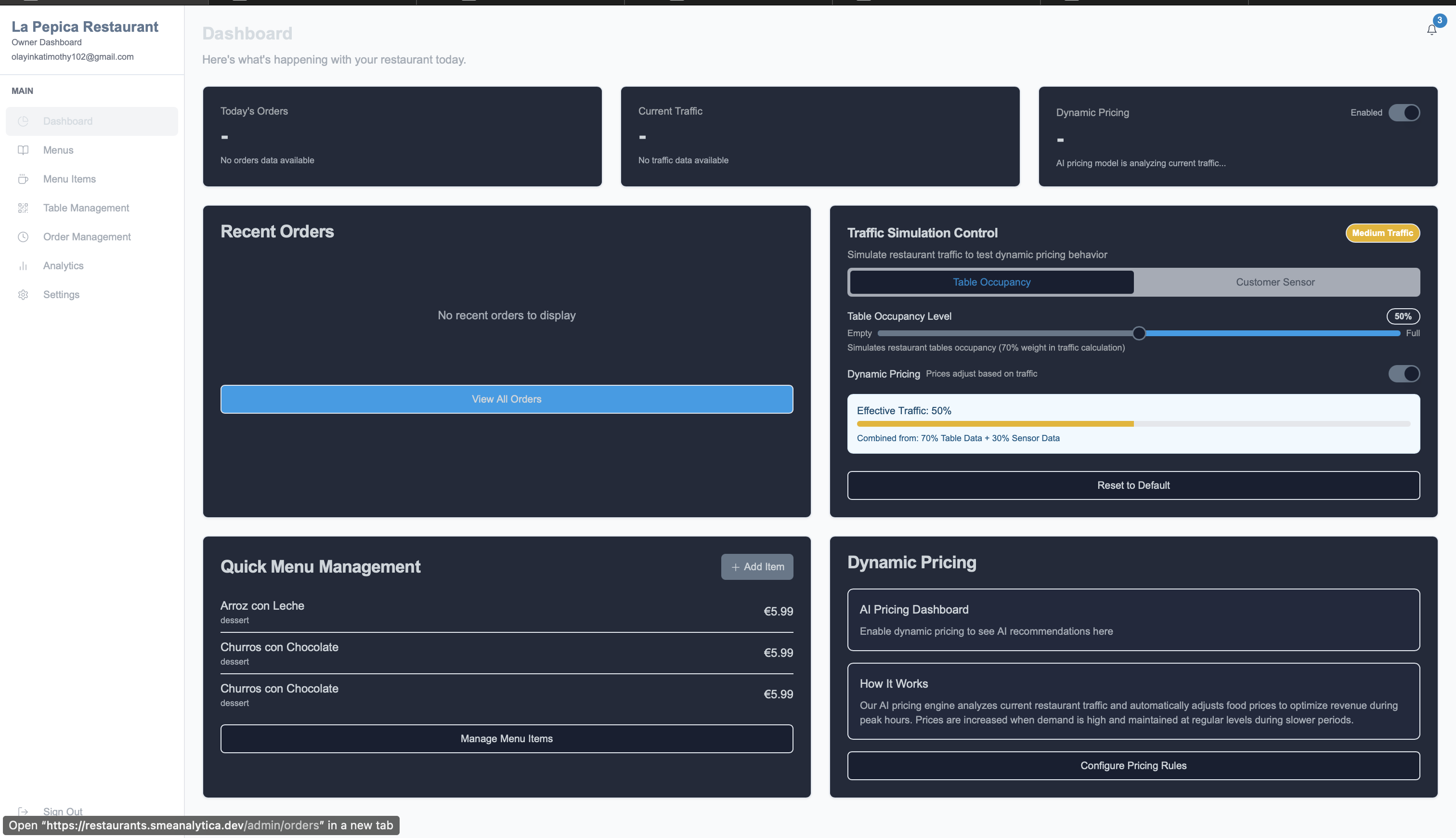Click the Settings gear icon
This screenshot has height=838, width=1456.
pos(23,295)
